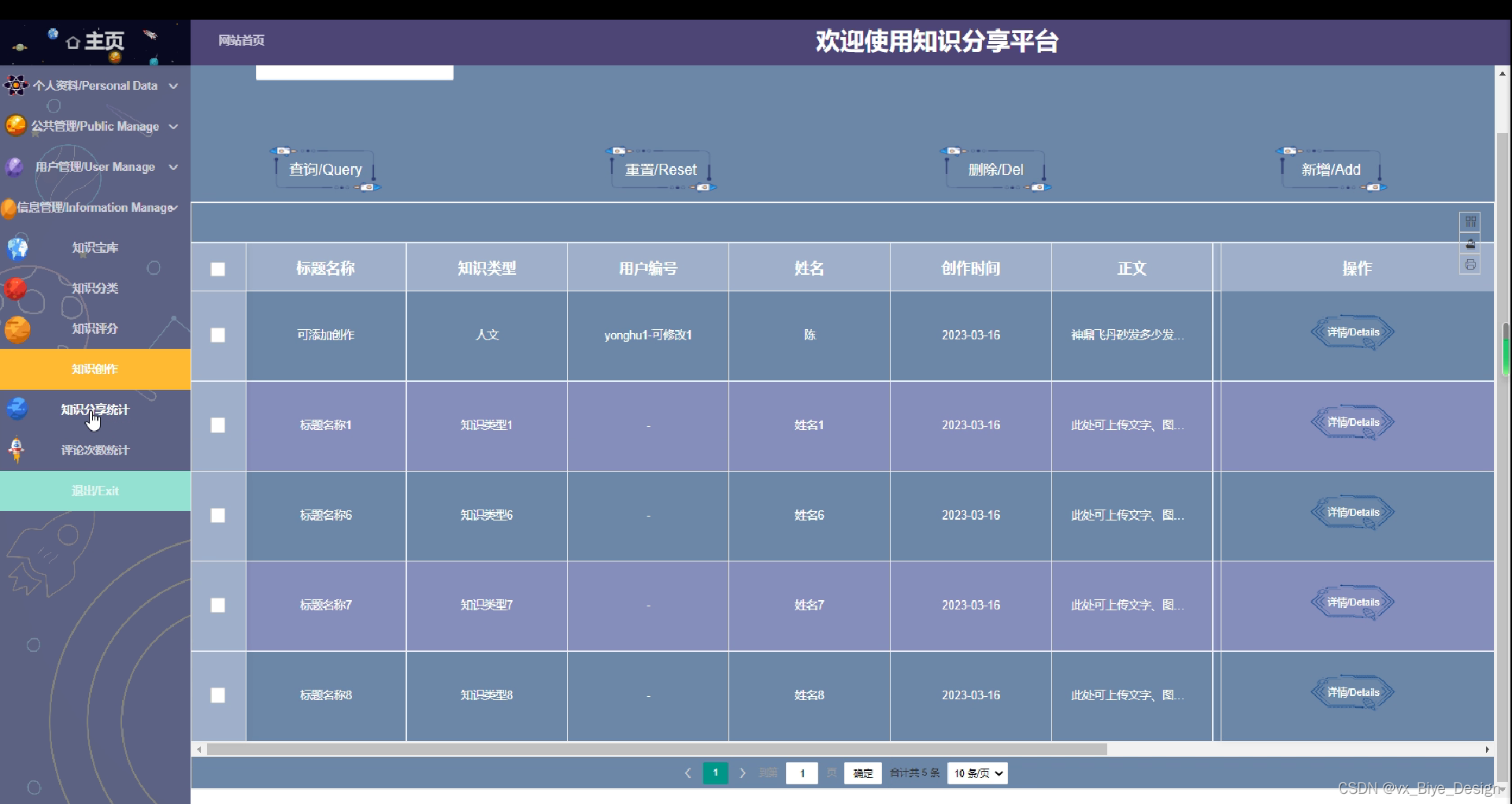Collapse 信息管理/Information Manage menu
Screen dimensions: 1512x804
95,207
